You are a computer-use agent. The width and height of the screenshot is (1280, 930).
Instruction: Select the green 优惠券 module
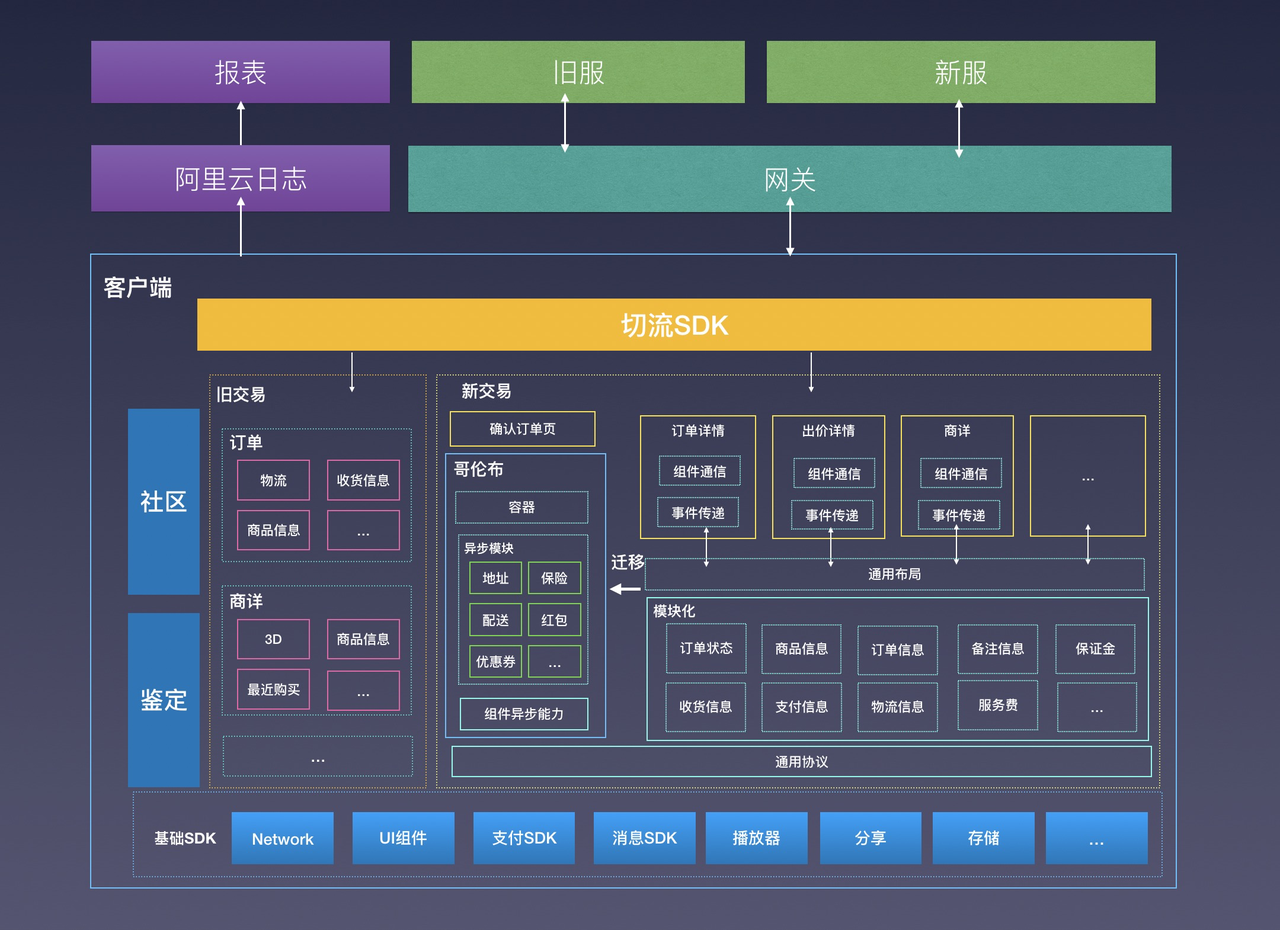(x=496, y=662)
